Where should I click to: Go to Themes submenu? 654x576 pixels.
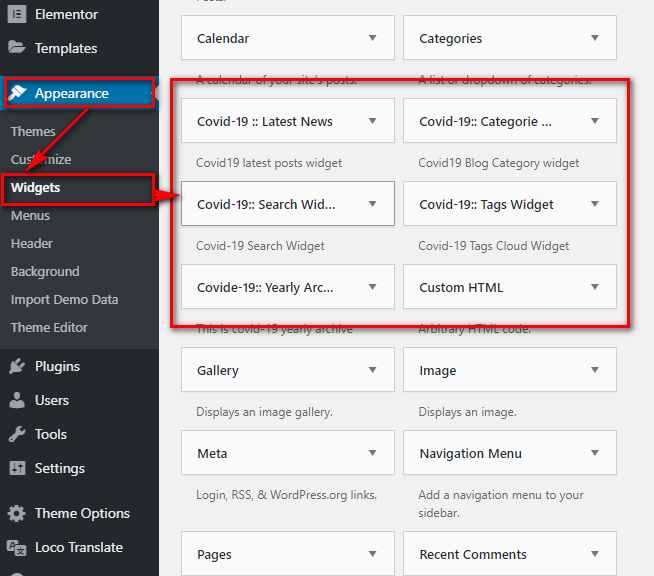click(33, 131)
